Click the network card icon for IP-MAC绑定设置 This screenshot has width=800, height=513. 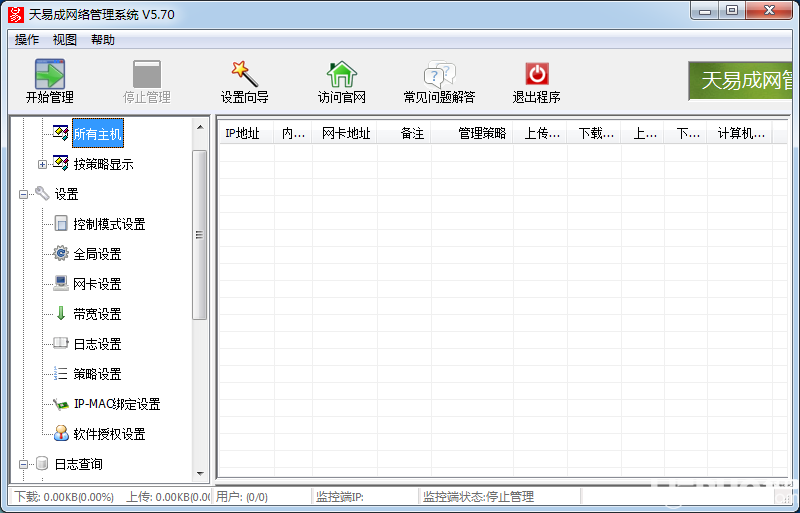pyautogui.click(x=61, y=404)
